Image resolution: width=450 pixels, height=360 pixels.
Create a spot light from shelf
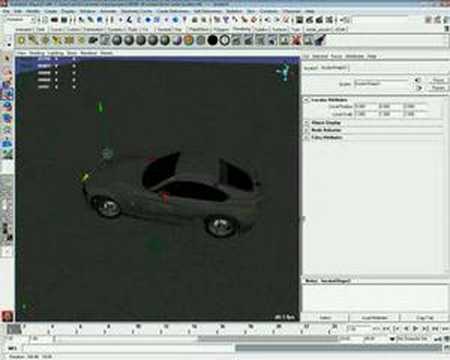click(57, 40)
